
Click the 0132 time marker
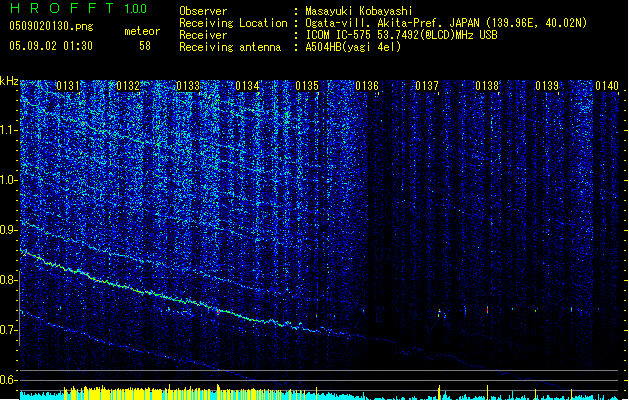(128, 86)
